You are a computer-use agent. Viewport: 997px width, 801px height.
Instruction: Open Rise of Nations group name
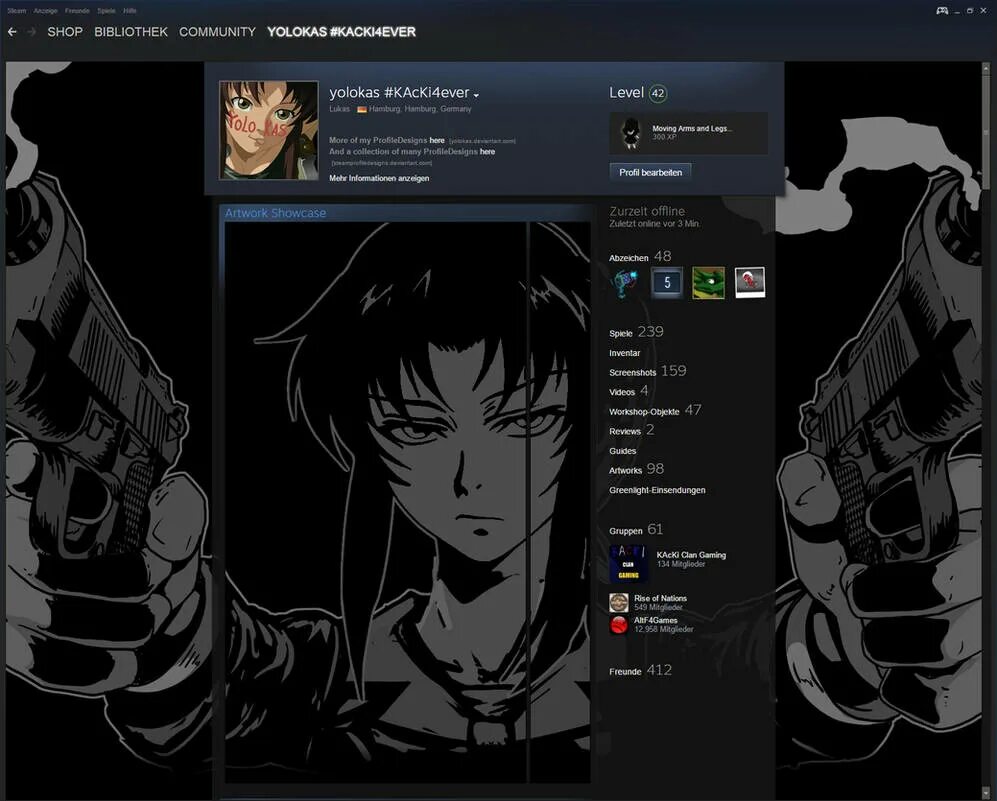tap(660, 598)
